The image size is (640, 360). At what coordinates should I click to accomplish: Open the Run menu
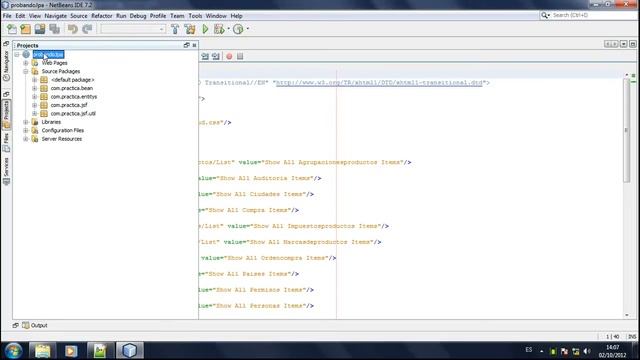tap(121, 16)
